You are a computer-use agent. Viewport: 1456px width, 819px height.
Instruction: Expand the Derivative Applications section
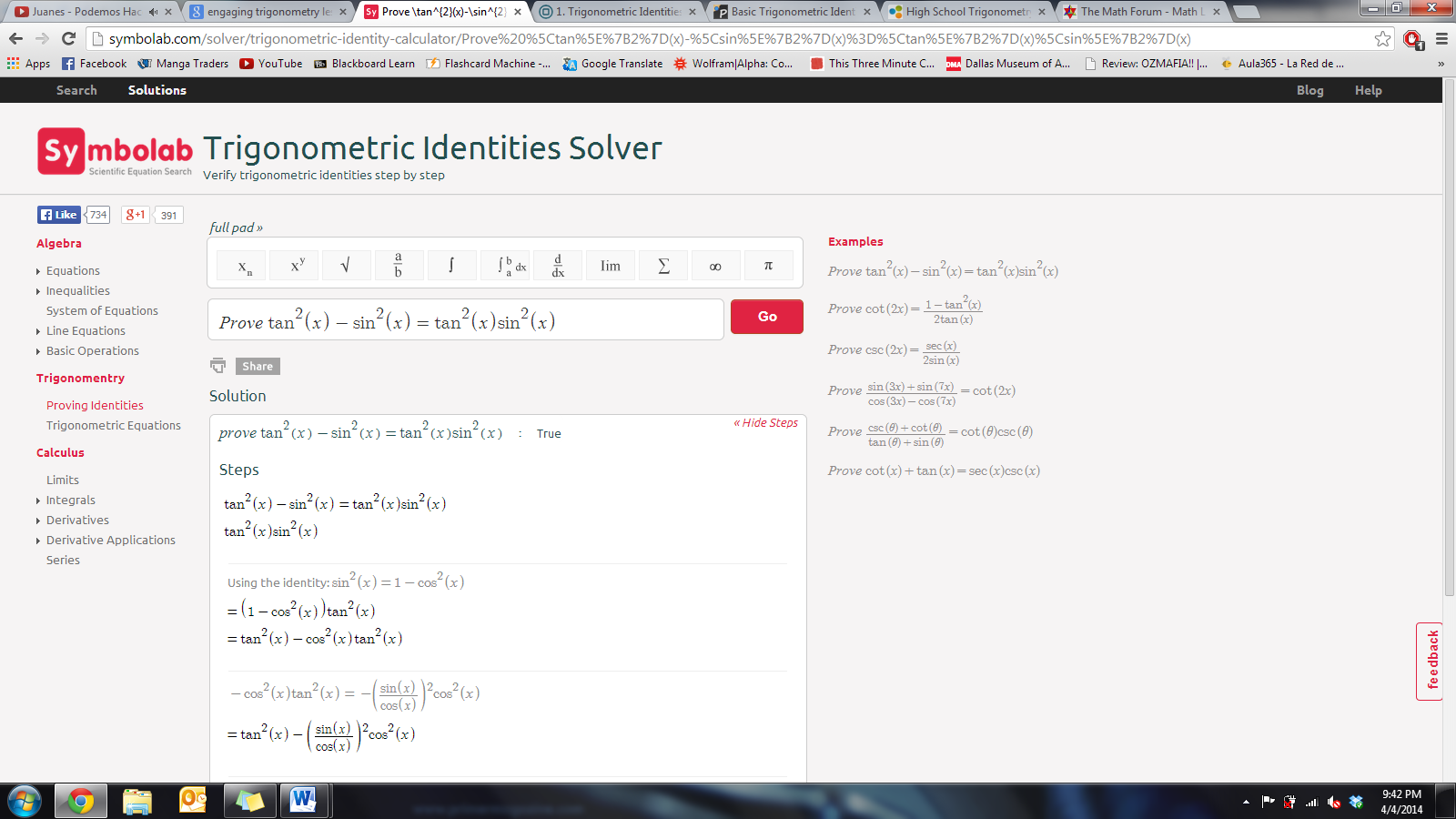coord(38,541)
